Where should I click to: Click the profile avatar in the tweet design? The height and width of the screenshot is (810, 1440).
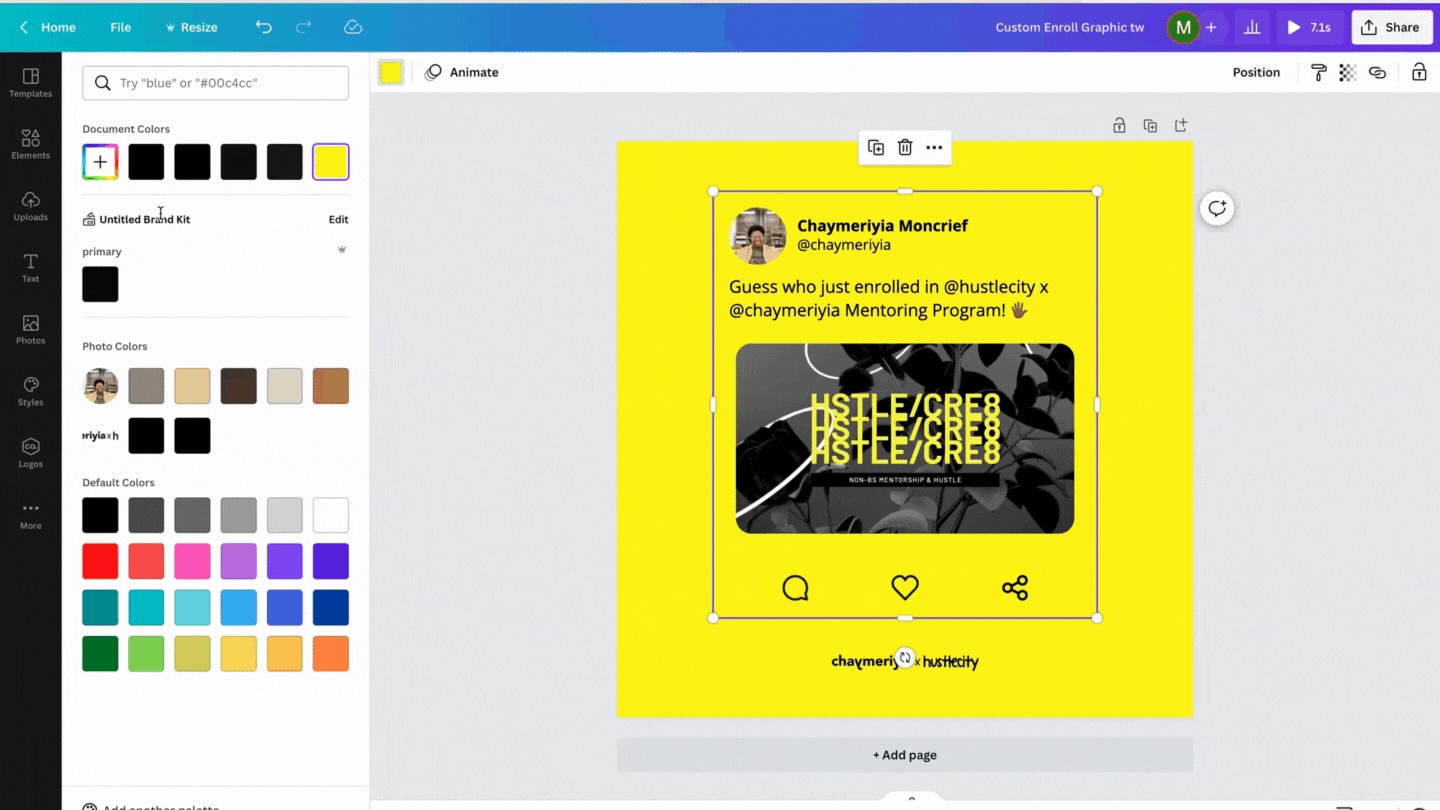point(758,236)
